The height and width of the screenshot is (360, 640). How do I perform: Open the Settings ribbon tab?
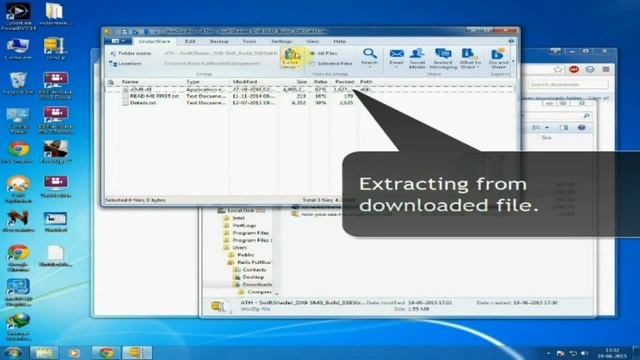(281, 42)
